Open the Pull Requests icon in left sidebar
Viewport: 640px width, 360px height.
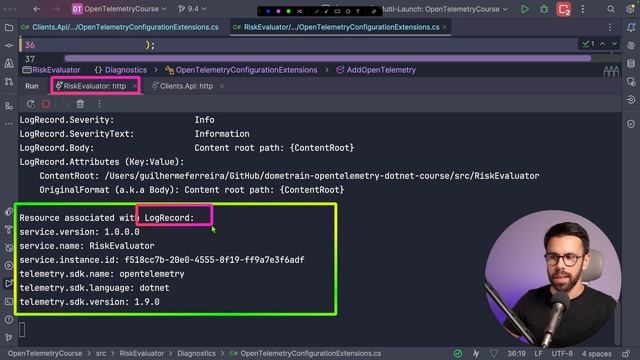[9, 81]
